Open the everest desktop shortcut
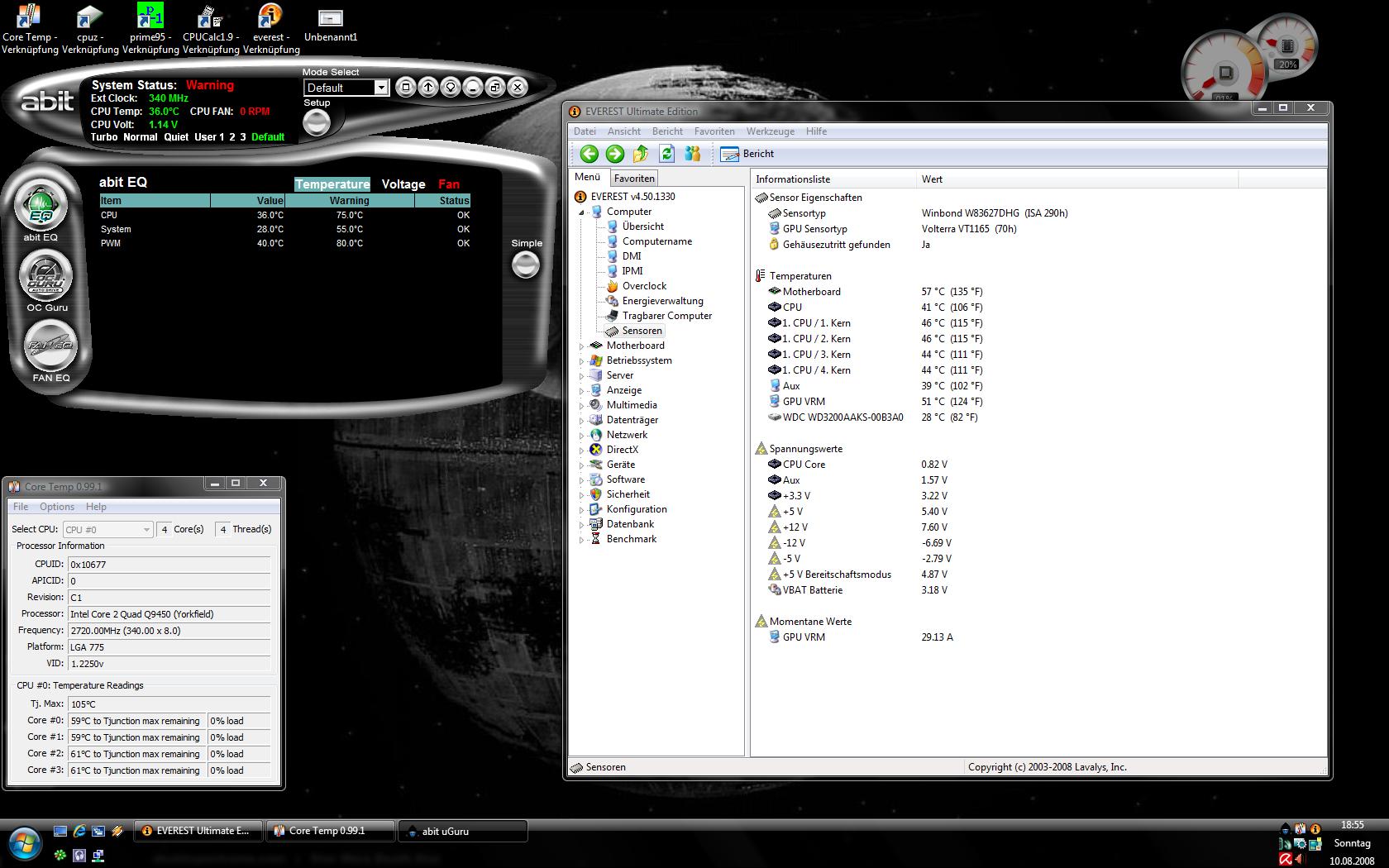This screenshot has height=868, width=1389. [271, 30]
